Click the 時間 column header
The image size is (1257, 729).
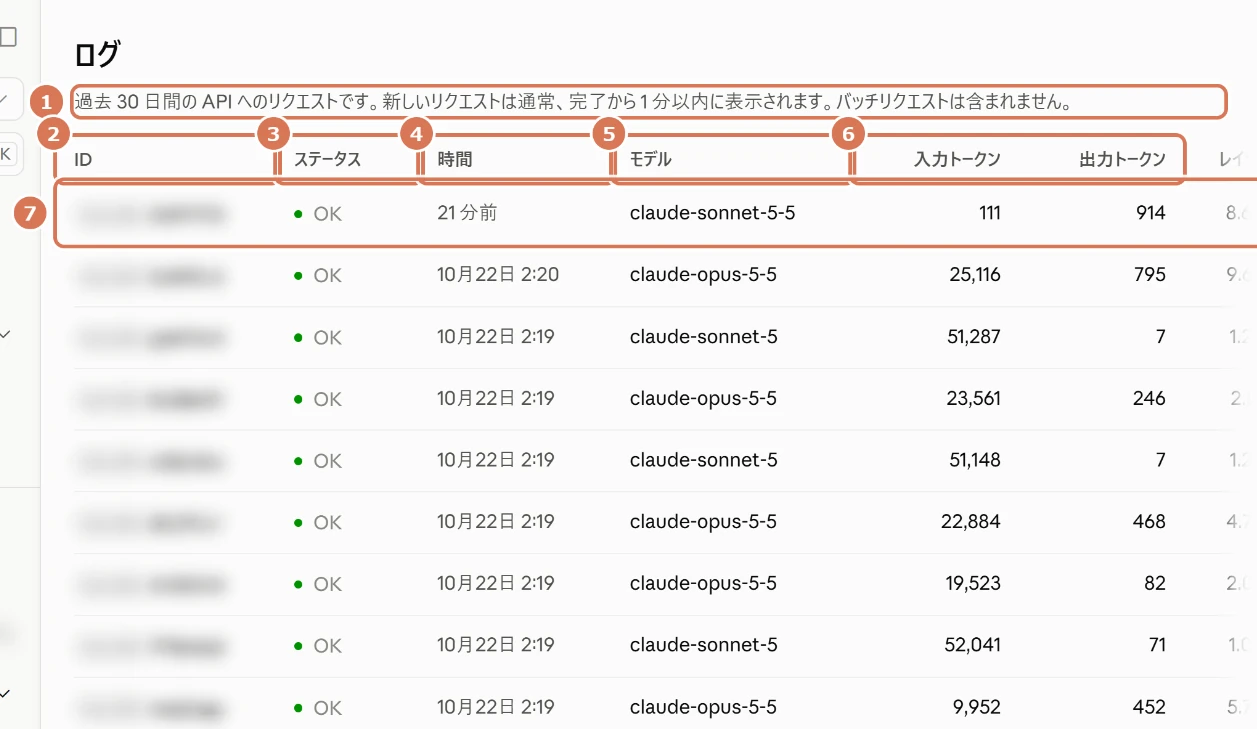pos(455,159)
